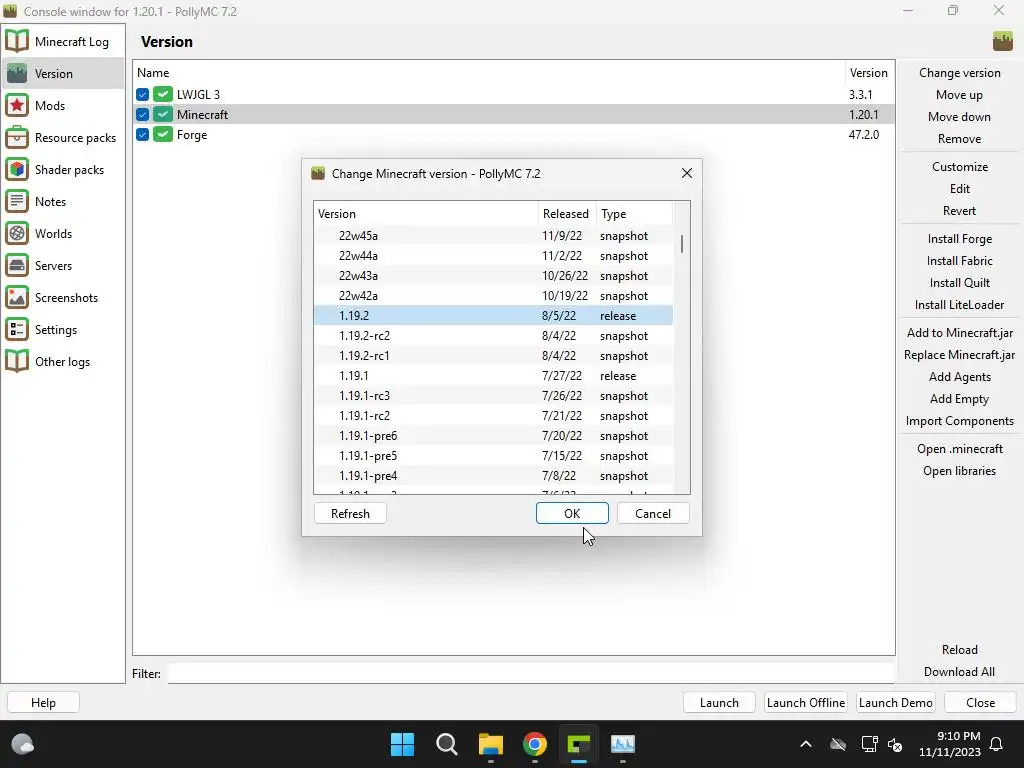This screenshot has width=1024, height=768.
Task: Click Change version in right panel
Action: (x=959, y=72)
